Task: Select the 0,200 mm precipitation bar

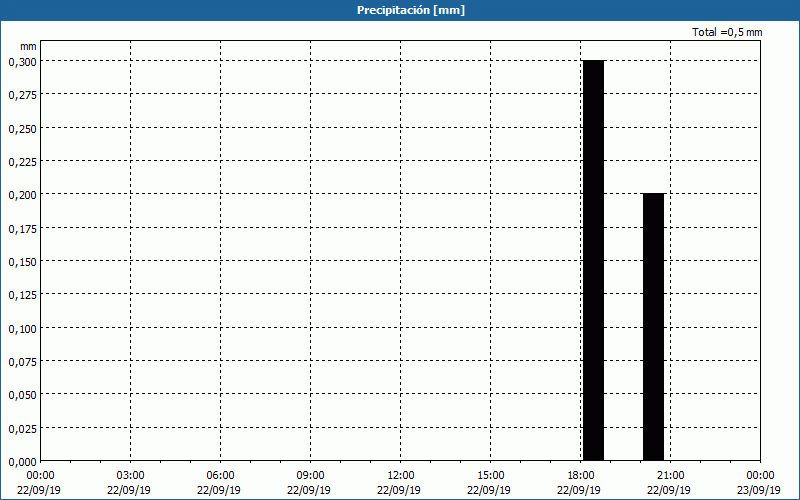Action: (x=654, y=327)
